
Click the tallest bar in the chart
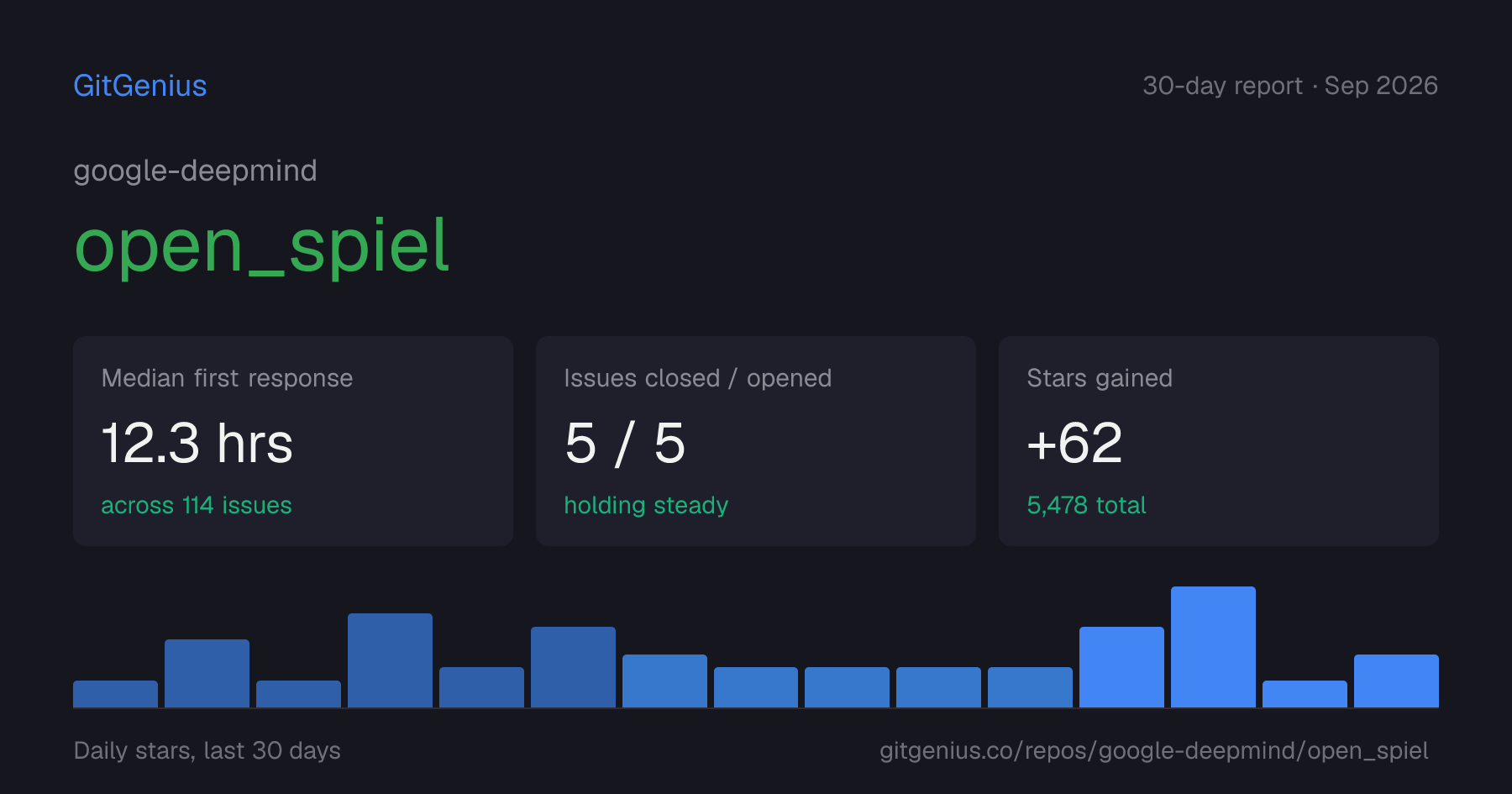click(1213, 647)
